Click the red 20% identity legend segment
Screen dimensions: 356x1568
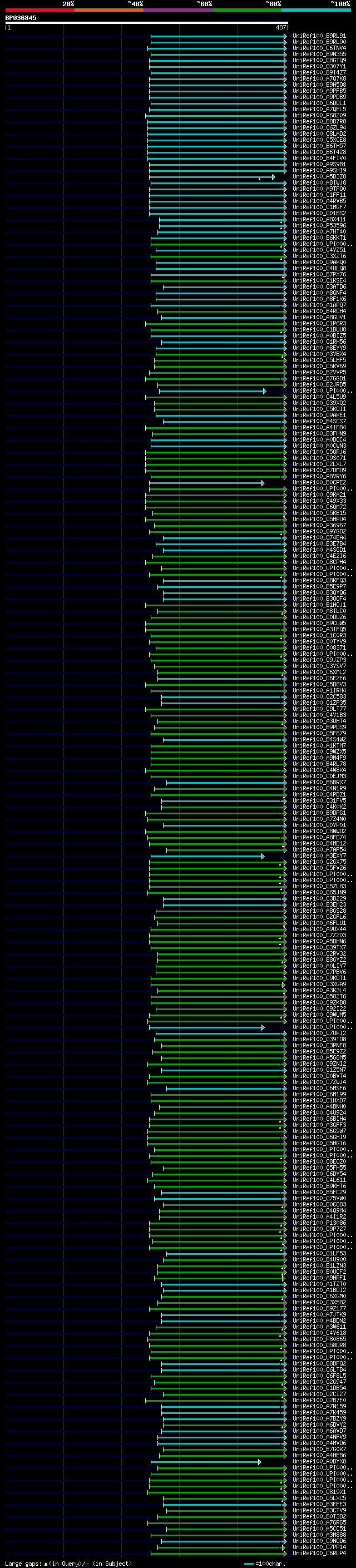[39, 10]
